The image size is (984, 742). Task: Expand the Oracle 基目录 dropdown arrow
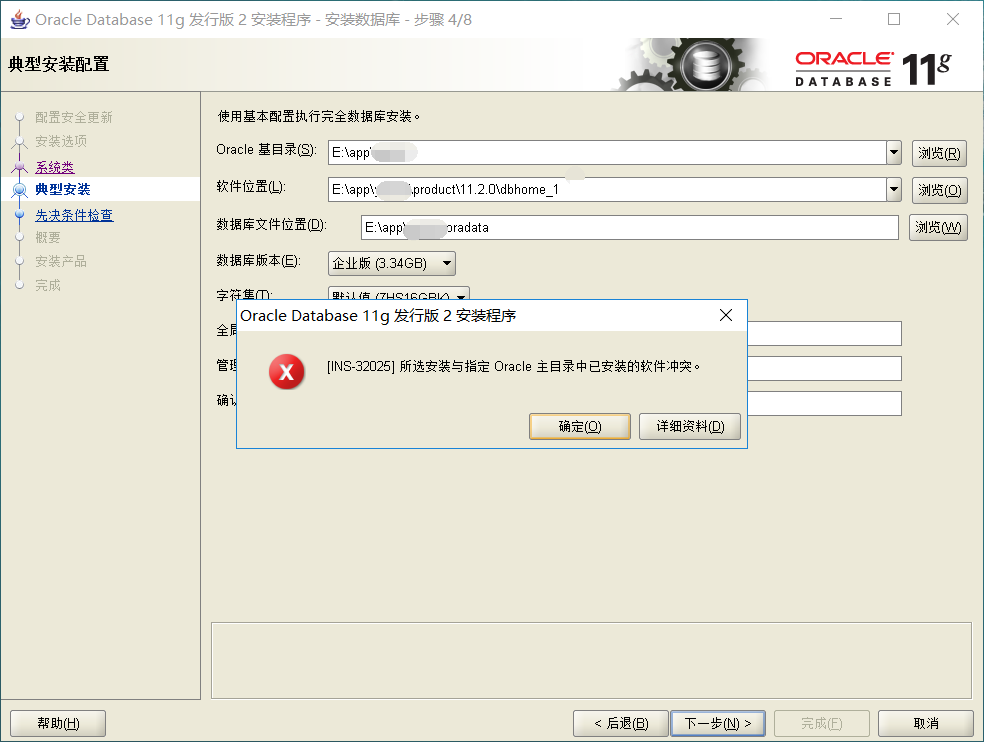tap(894, 153)
